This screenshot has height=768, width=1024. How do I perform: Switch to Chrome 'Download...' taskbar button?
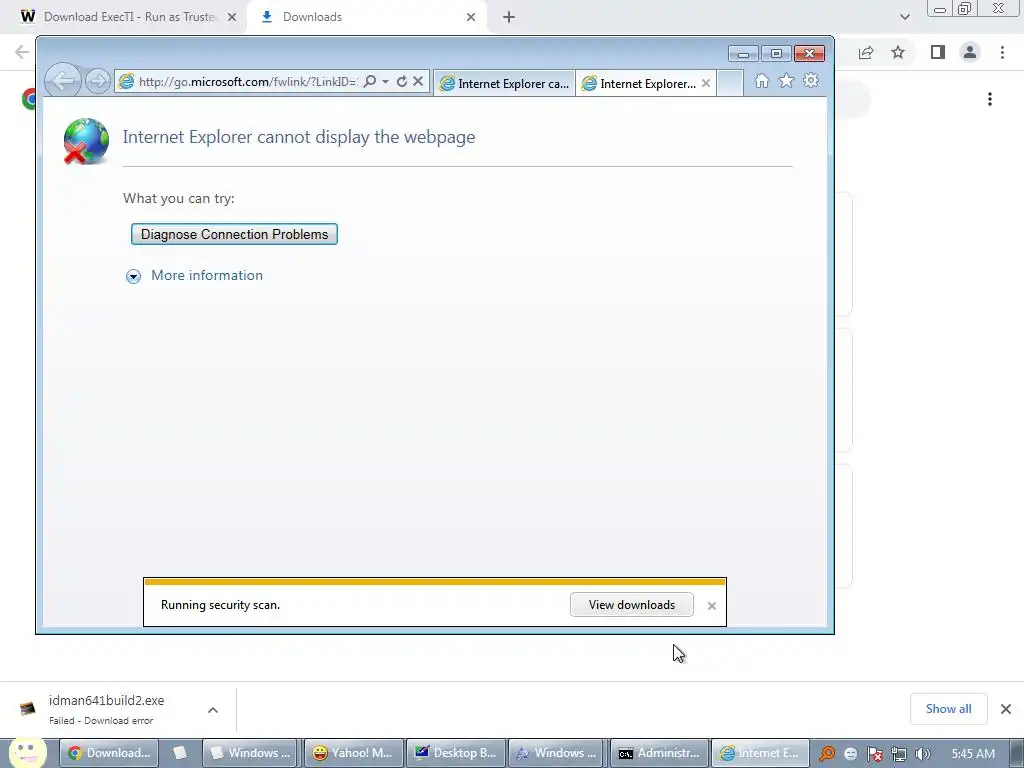(x=109, y=753)
